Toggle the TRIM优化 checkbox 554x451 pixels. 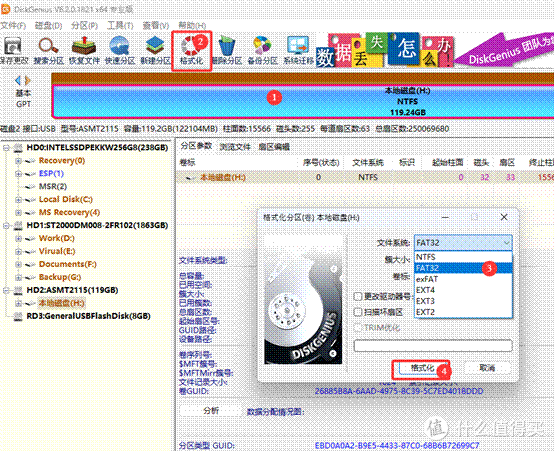tap(358, 328)
